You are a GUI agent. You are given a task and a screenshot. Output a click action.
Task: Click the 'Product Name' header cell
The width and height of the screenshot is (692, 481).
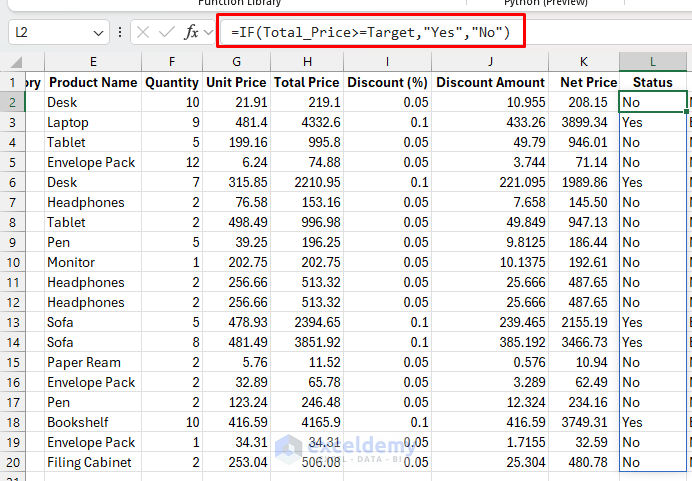(x=93, y=83)
